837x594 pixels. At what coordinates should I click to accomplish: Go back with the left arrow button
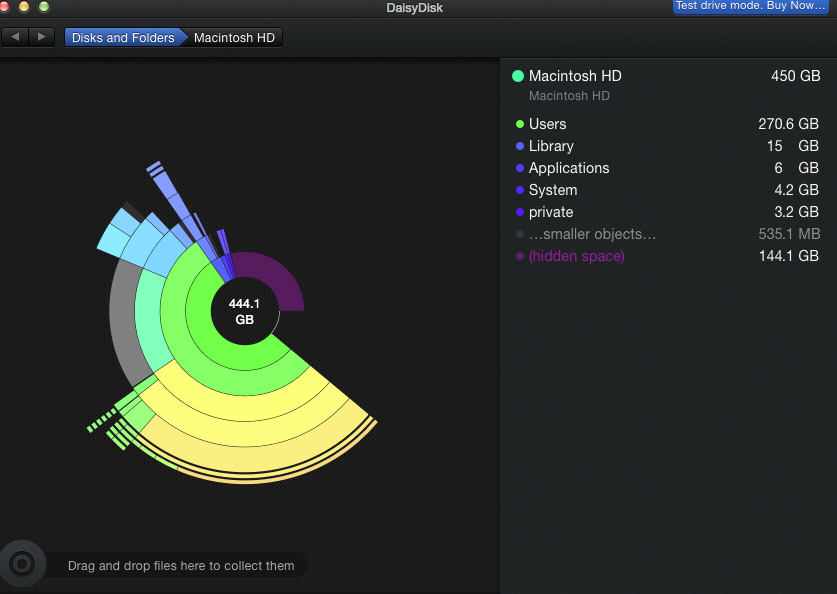tap(15, 37)
